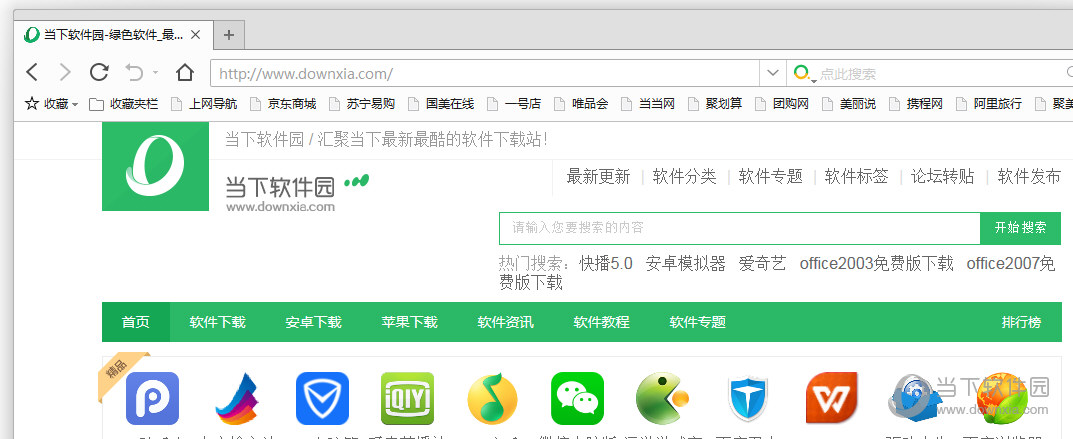The image size is (1073, 439).
Task: Select the 软件资讯 navigation tab
Action: coord(506,322)
